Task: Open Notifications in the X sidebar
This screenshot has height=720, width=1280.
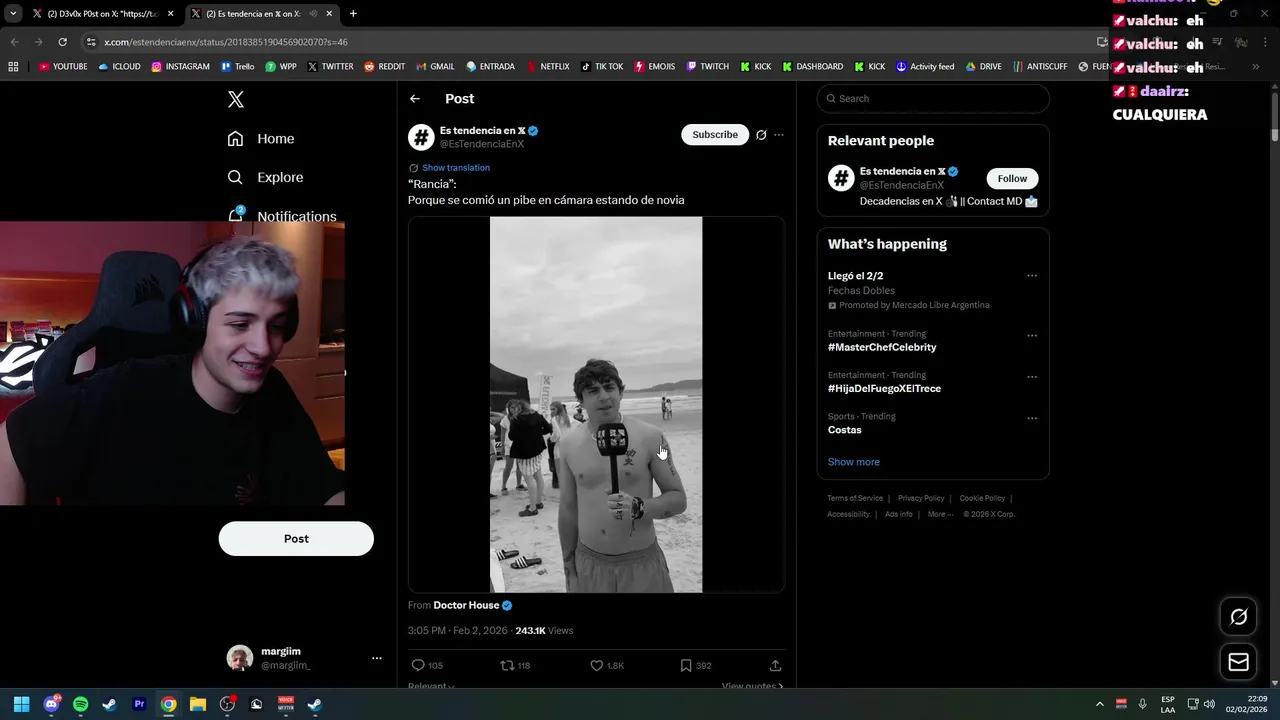Action: click(282, 215)
